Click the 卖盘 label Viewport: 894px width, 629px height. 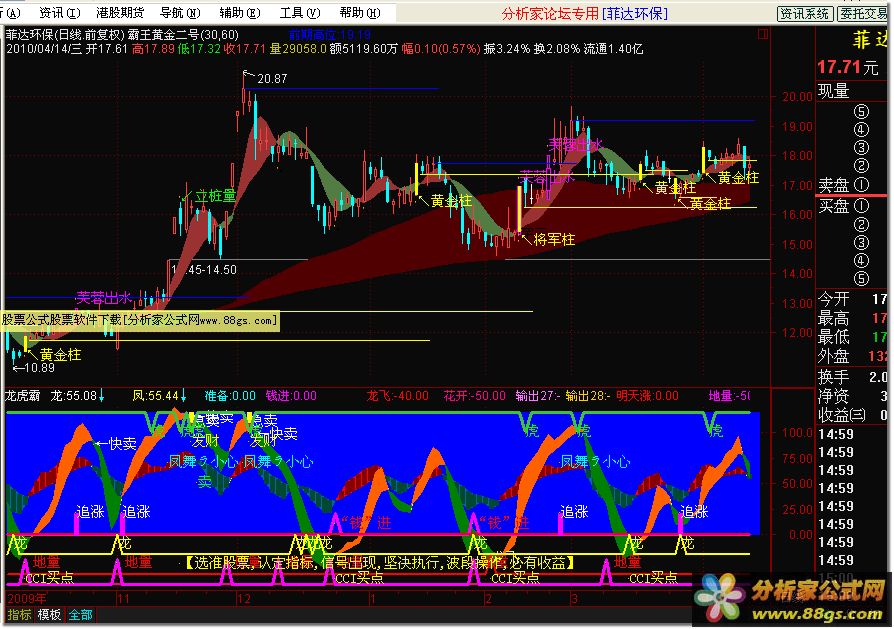pyautogui.click(x=834, y=185)
